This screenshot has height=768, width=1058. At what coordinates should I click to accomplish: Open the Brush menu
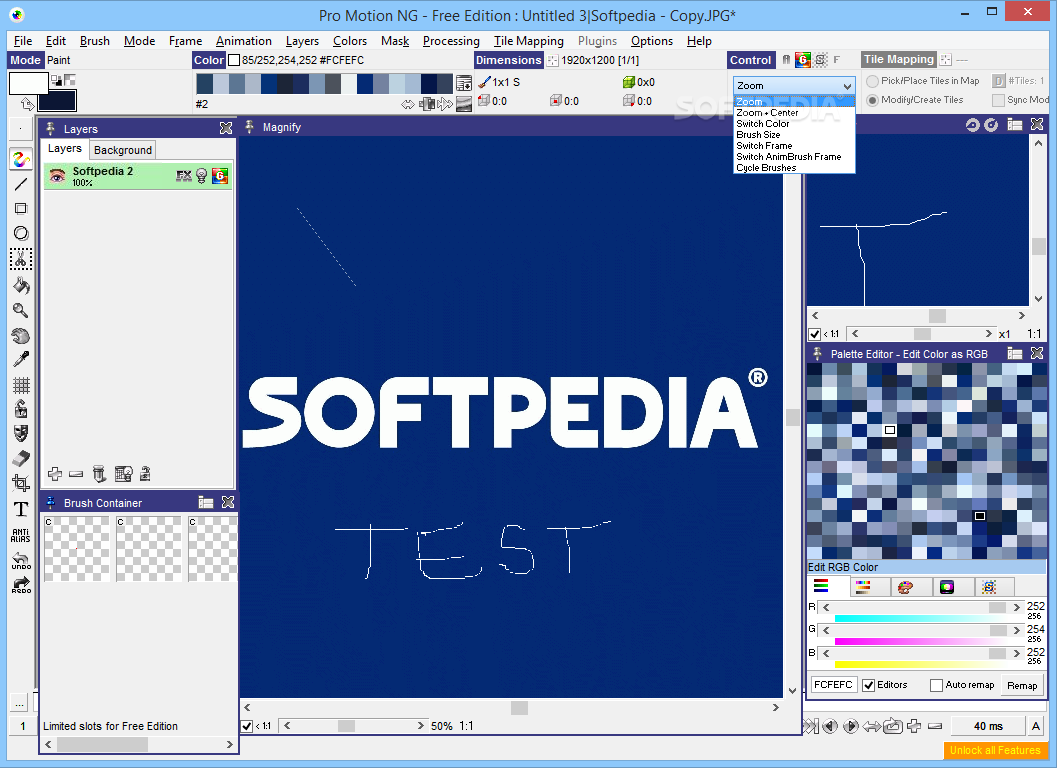94,40
